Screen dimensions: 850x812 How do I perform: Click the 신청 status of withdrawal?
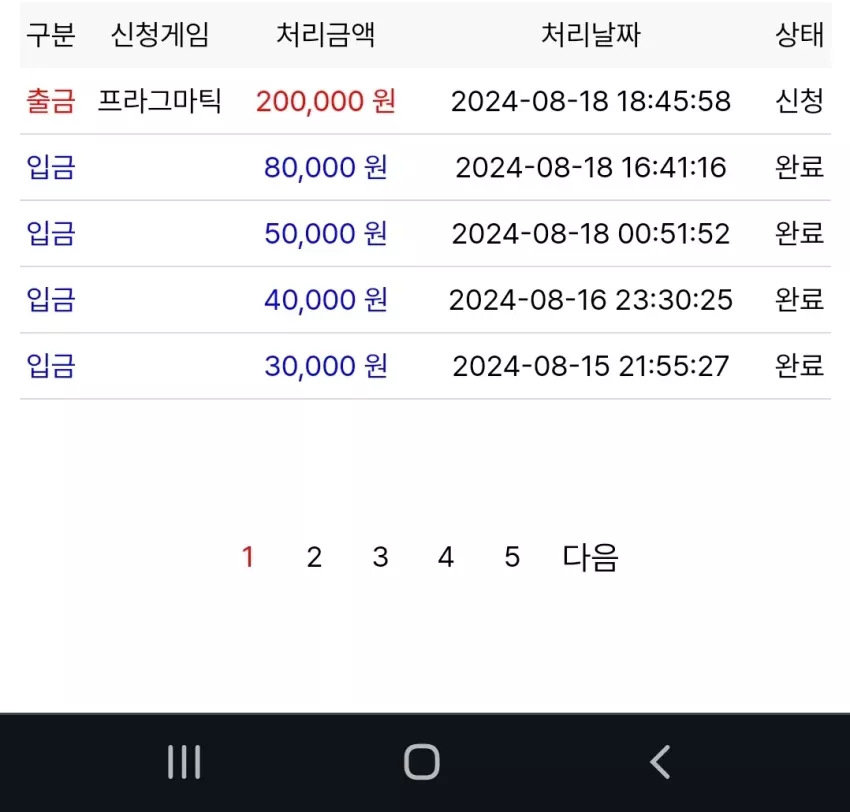pyautogui.click(x=800, y=101)
